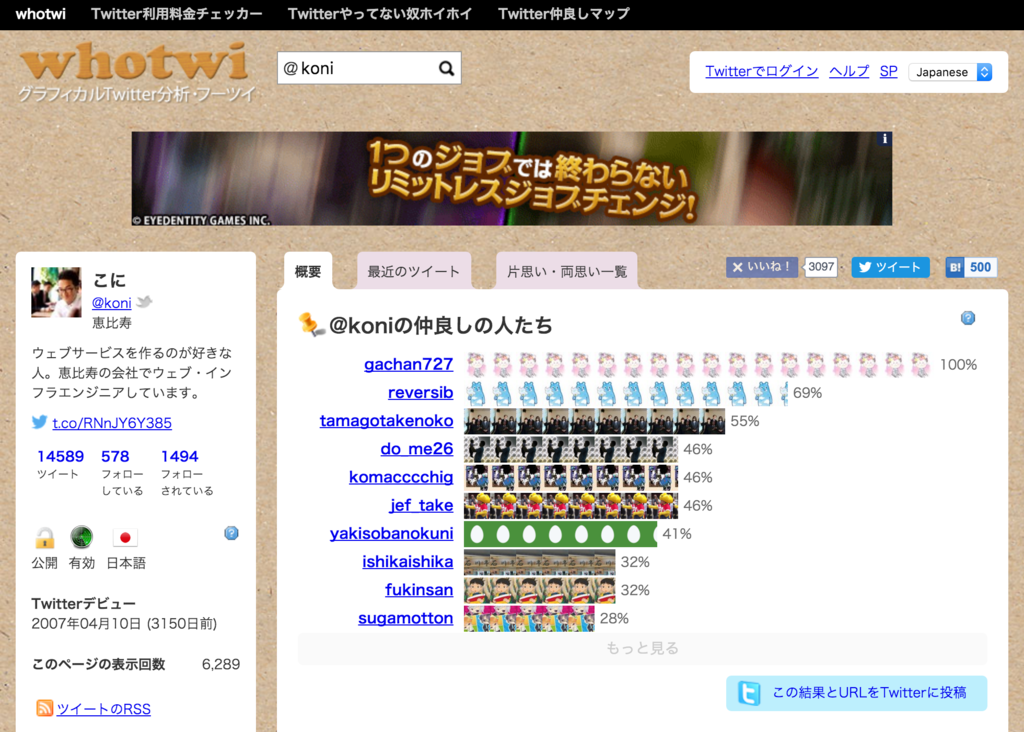The image size is (1024, 732).
Task: Open komaccchig profile link
Action: pos(401,477)
